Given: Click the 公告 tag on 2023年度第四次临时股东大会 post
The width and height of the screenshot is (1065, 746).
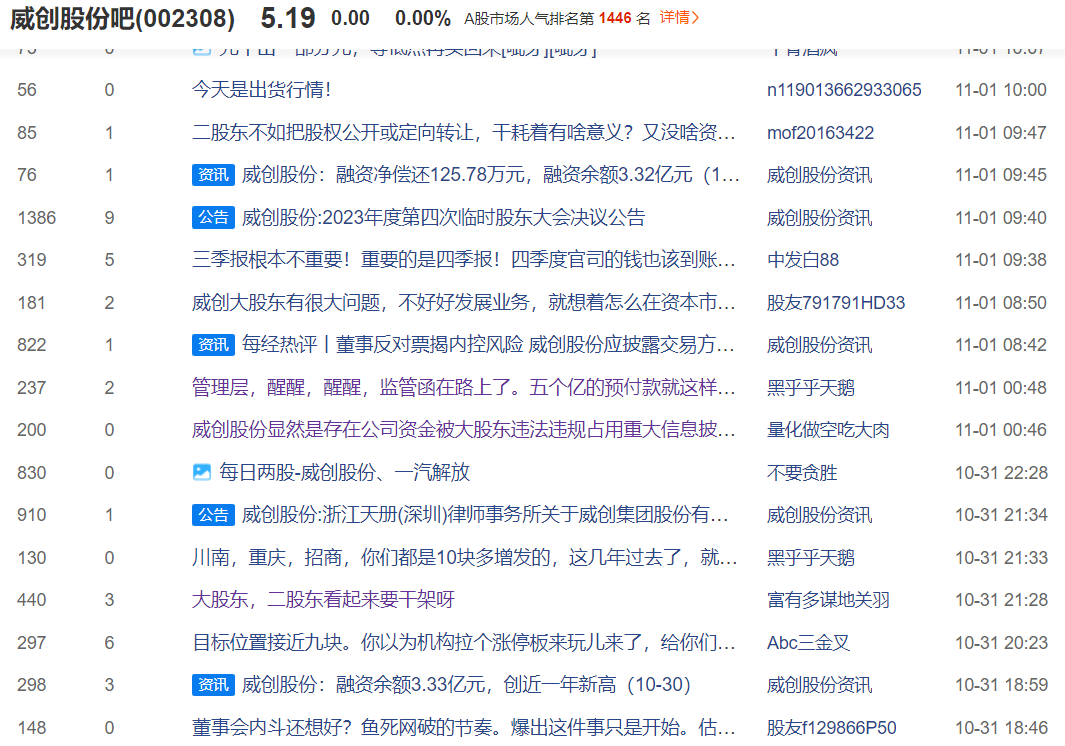Looking at the screenshot, I should [x=213, y=217].
